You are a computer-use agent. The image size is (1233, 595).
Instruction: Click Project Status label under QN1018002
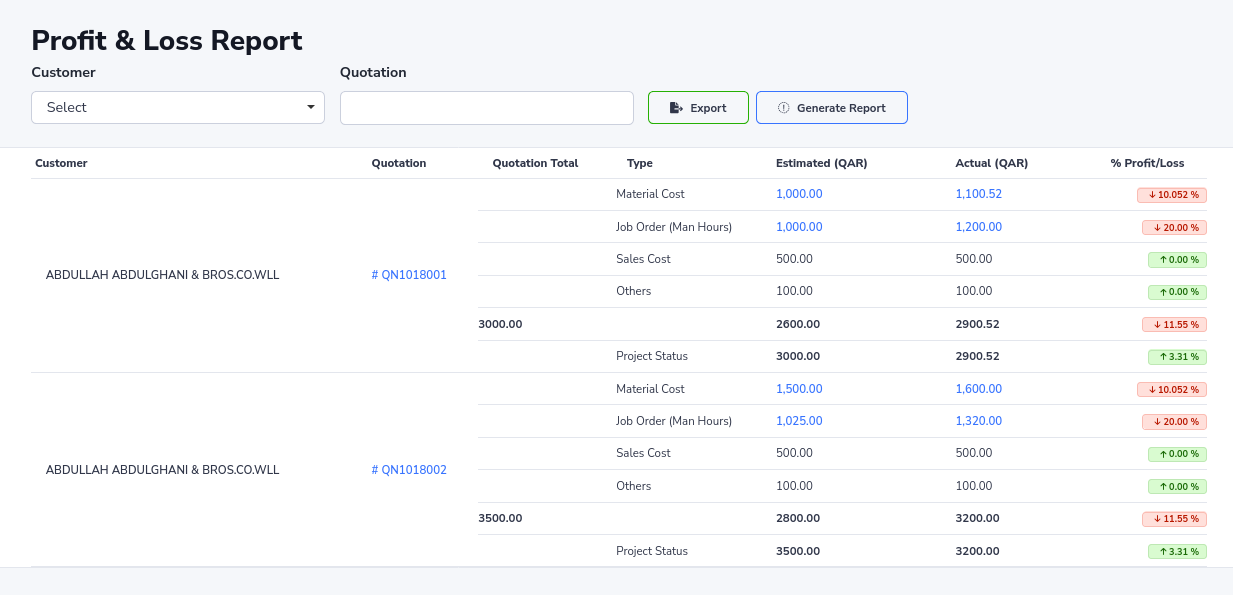tap(652, 551)
